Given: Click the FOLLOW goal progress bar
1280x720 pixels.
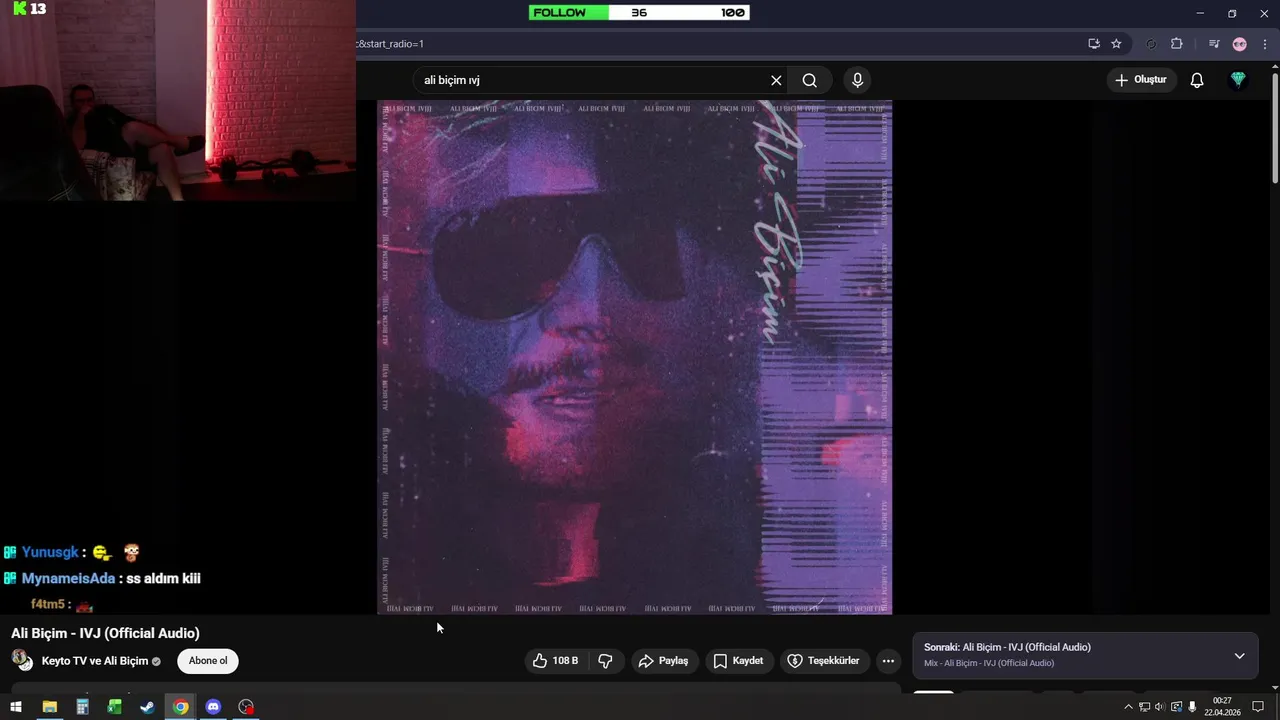Looking at the screenshot, I should point(639,13).
